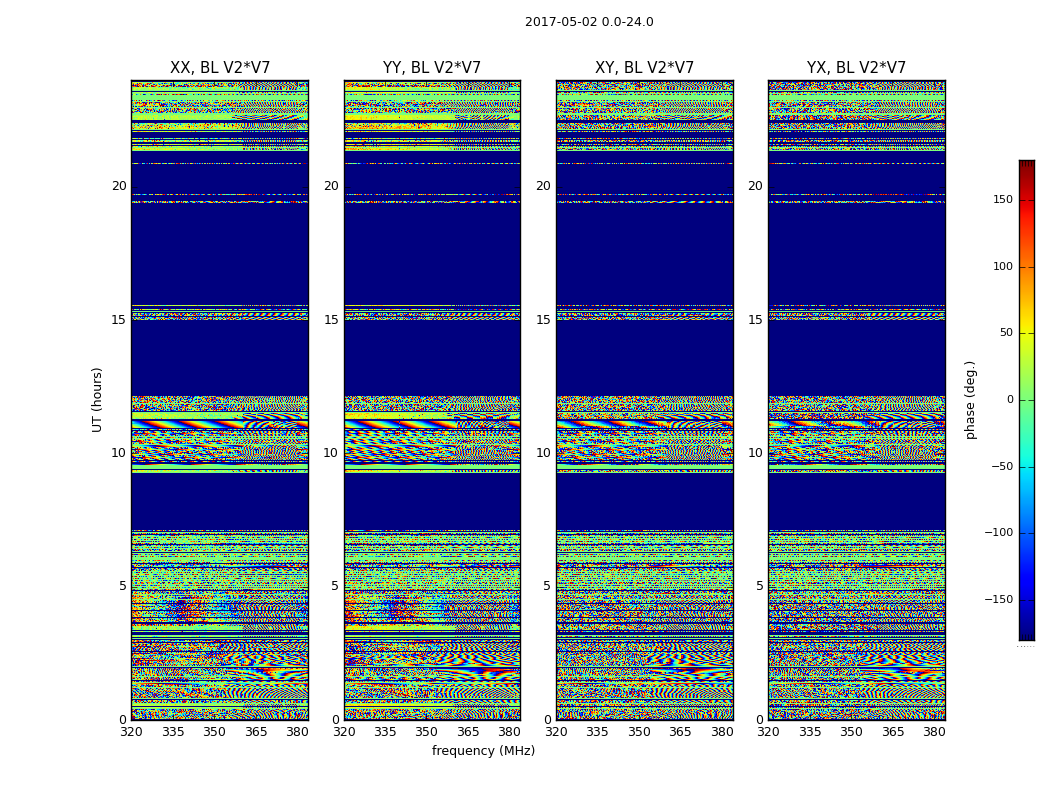Select the "XX, BL V2*V7" panel title
The width and height of the screenshot is (1050, 800).
point(220,68)
